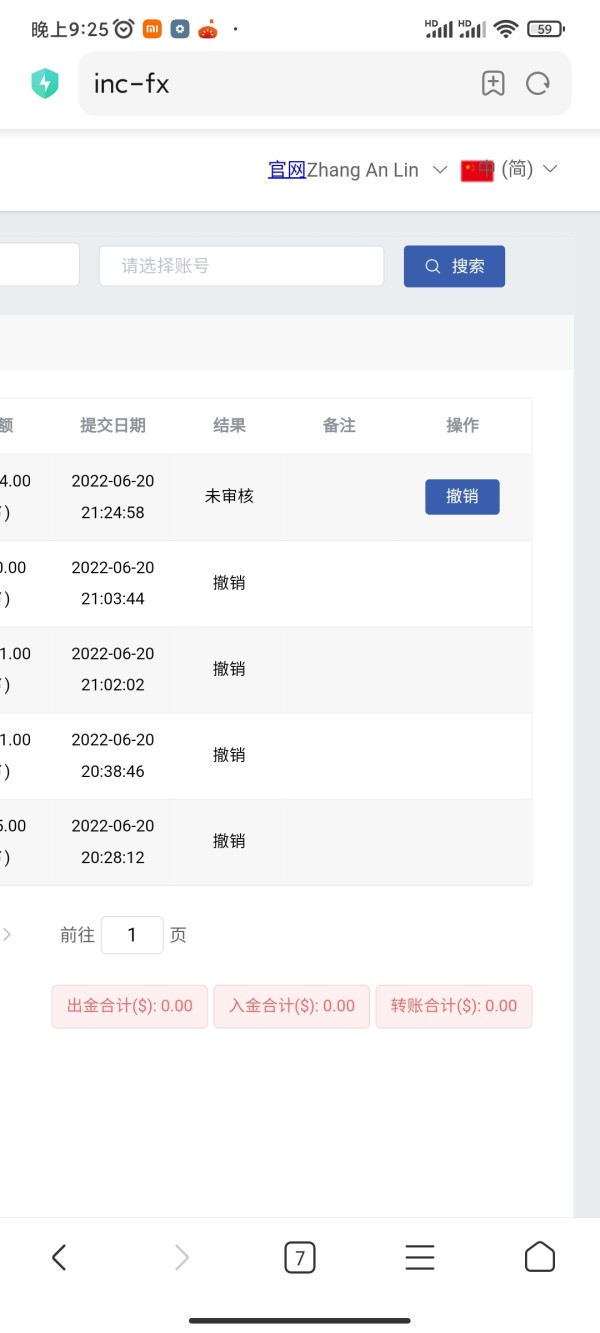Click the China flag language icon
600x1333 pixels.
click(x=477, y=171)
